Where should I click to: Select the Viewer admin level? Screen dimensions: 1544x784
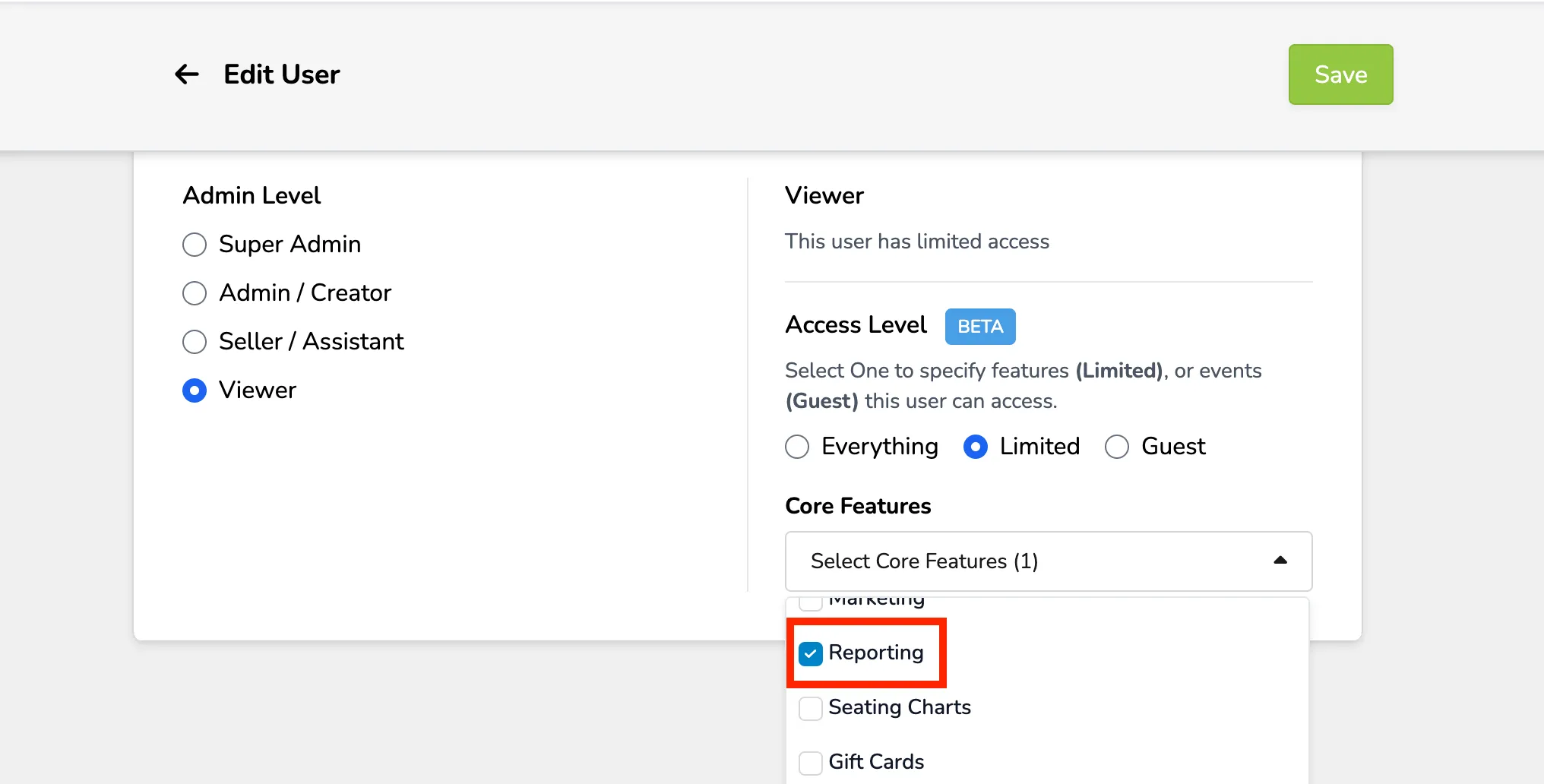point(195,390)
